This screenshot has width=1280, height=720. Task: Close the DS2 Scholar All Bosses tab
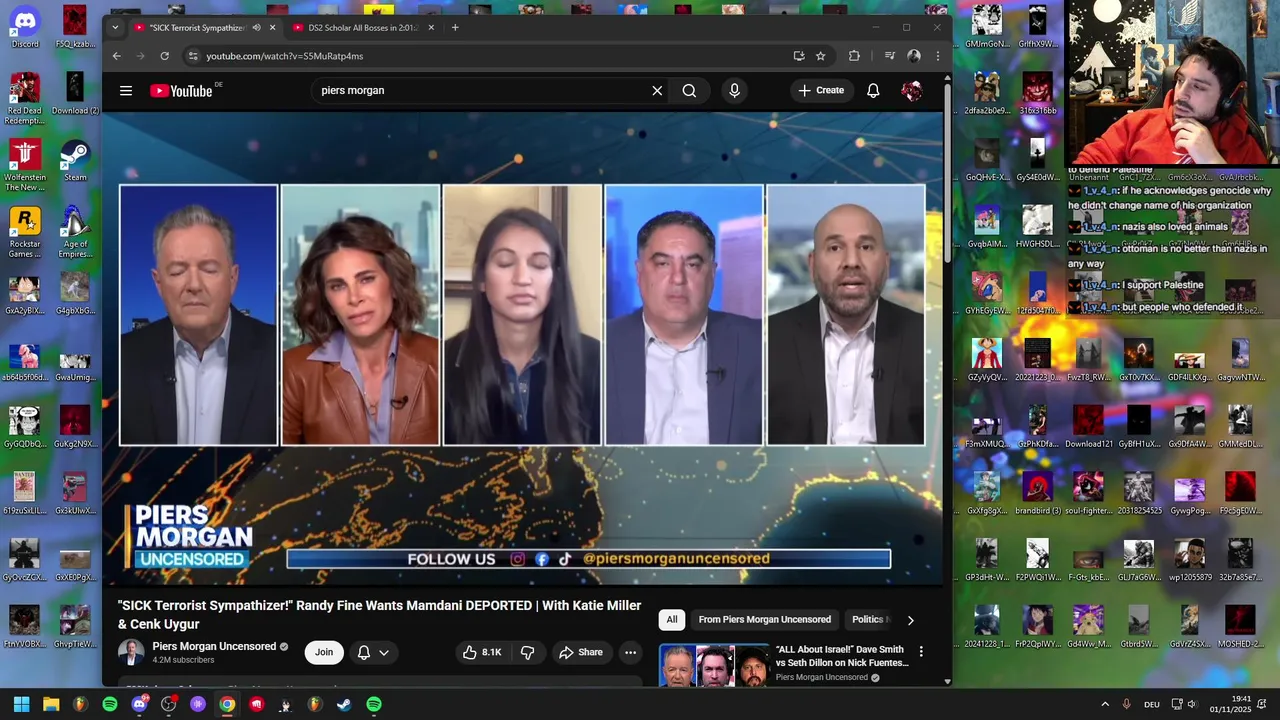(x=431, y=28)
